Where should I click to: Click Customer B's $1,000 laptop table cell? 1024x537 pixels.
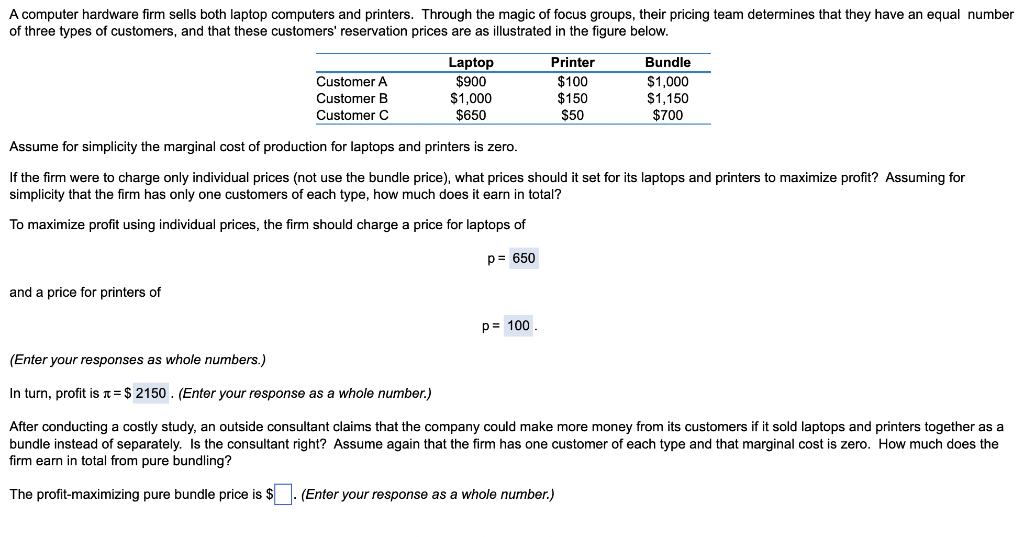(470, 98)
